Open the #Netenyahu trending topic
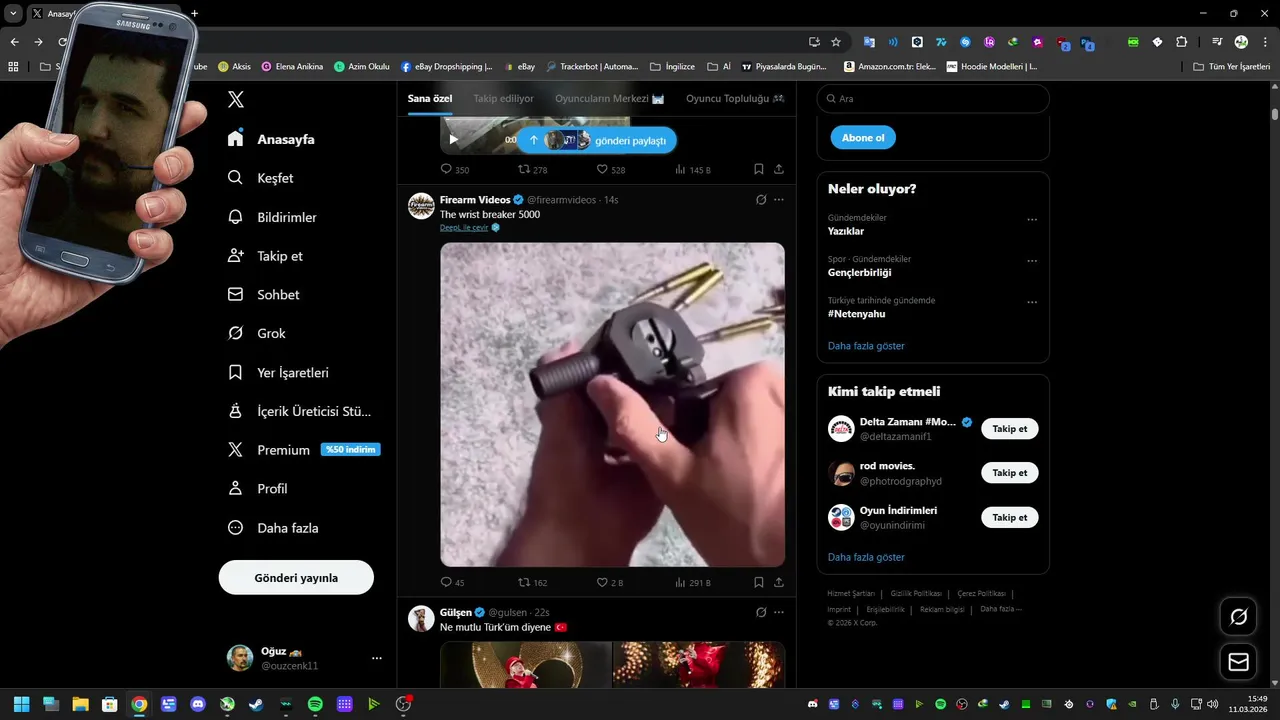Screen dimensions: 1280x720 click(857, 314)
